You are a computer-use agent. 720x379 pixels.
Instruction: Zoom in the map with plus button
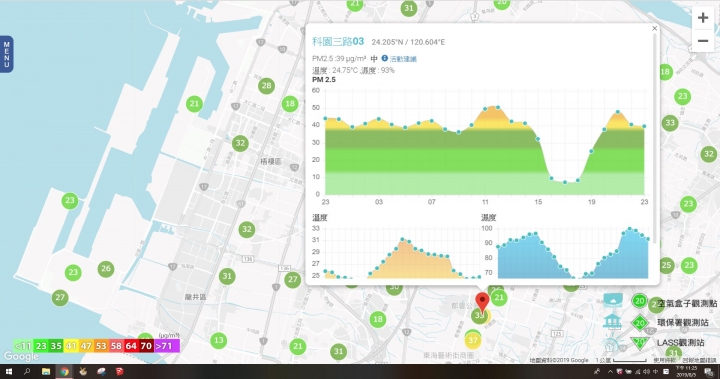[703, 18]
